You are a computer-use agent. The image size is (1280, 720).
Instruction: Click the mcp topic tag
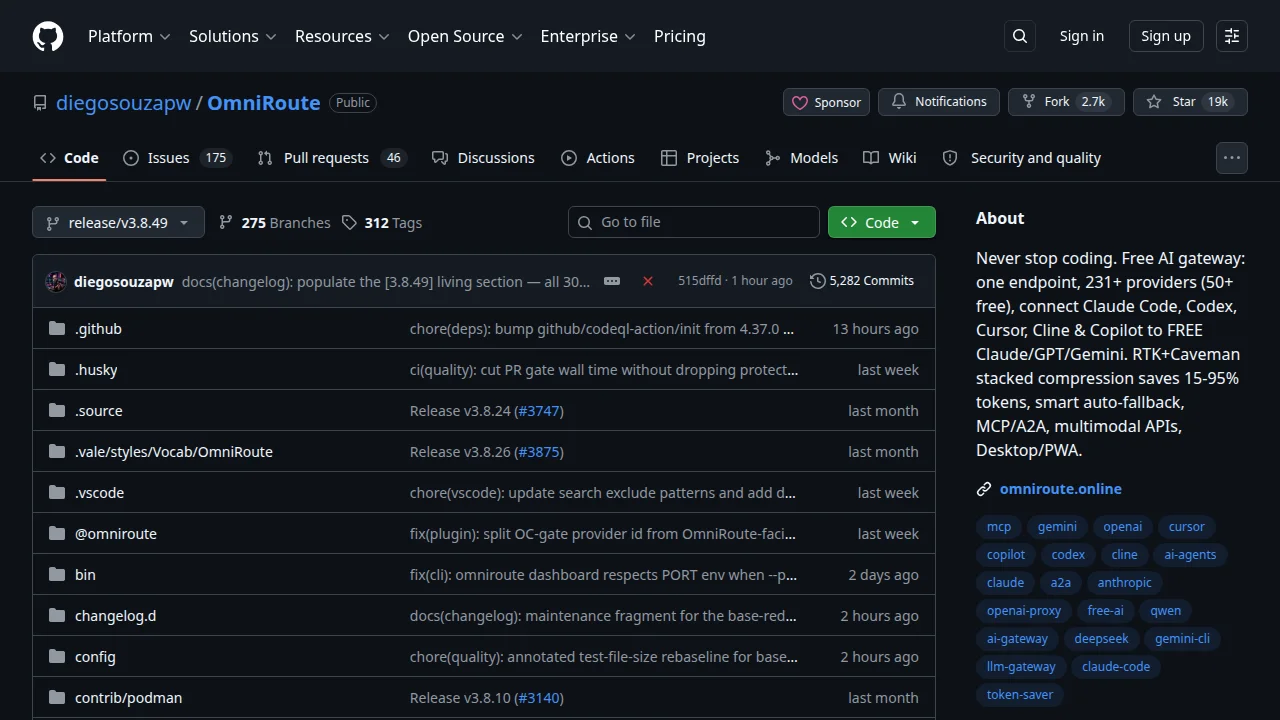point(999,527)
